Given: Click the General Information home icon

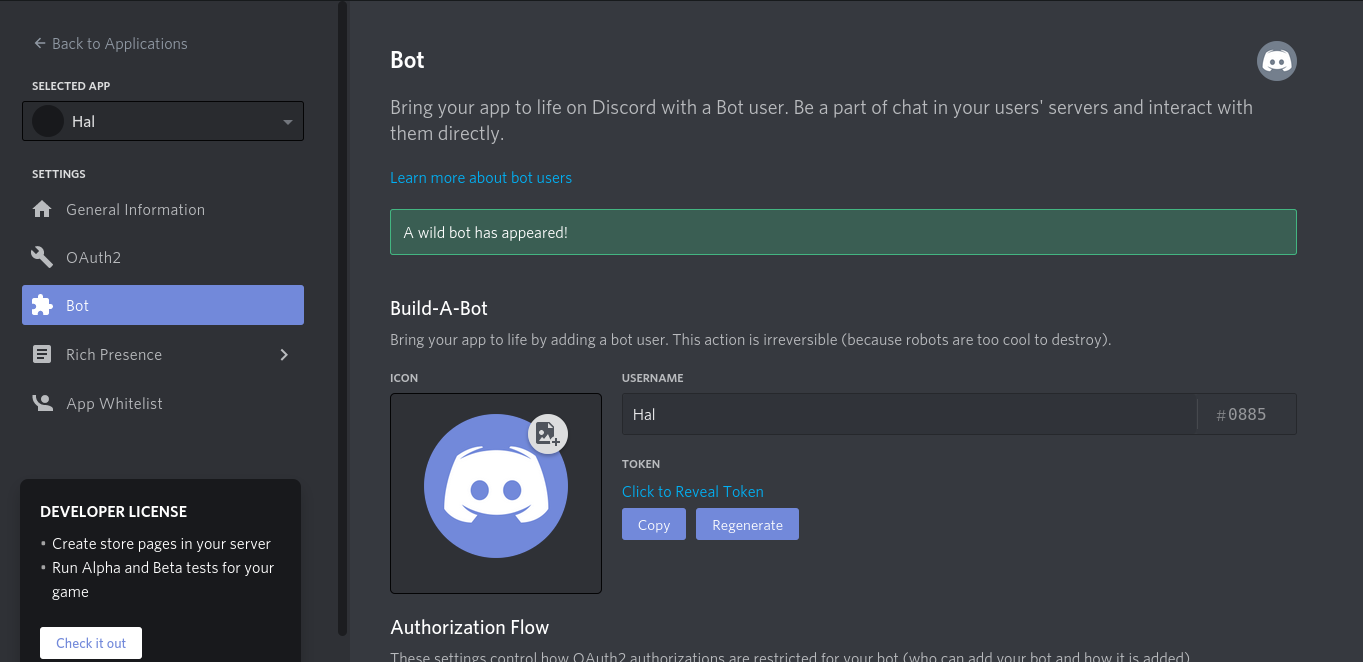Looking at the screenshot, I should pyautogui.click(x=42, y=209).
